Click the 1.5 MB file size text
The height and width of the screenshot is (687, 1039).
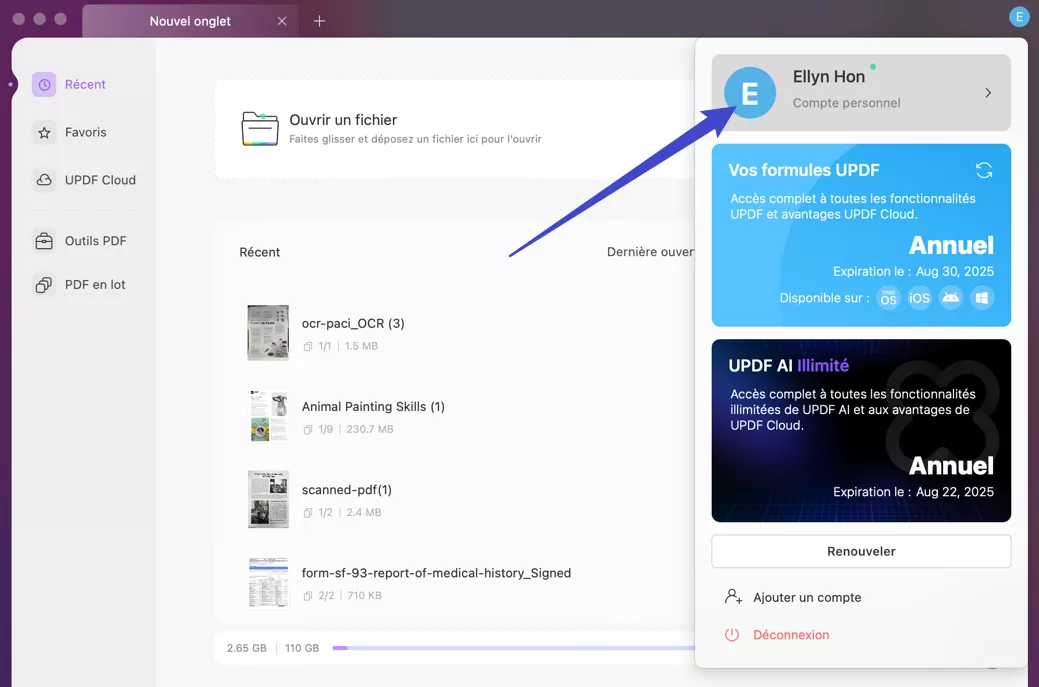click(x=361, y=346)
